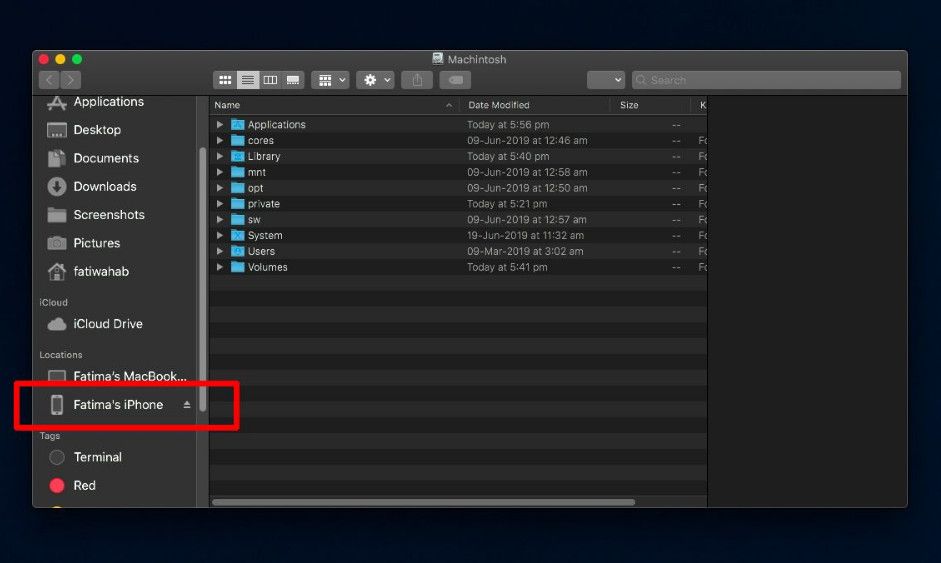Open Screenshots folder in the sidebar

click(x=109, y=215)
